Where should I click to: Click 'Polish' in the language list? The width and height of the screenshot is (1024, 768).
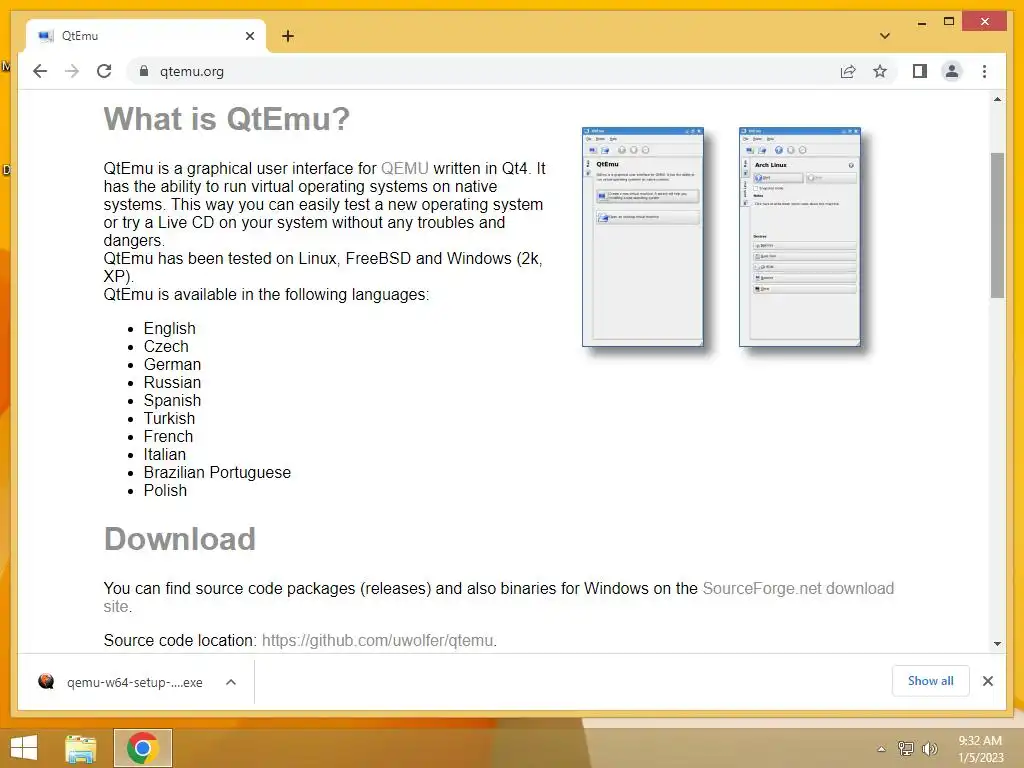click(165, 490)
